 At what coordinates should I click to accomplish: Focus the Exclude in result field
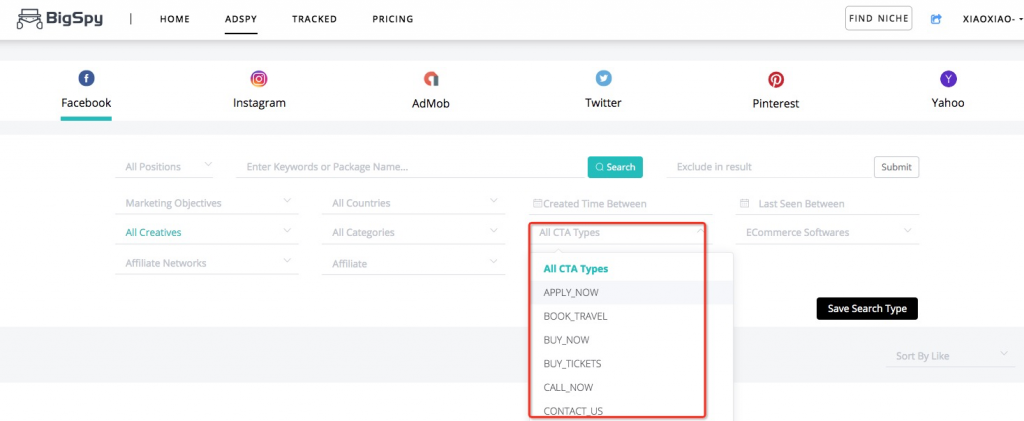point(768,167)
